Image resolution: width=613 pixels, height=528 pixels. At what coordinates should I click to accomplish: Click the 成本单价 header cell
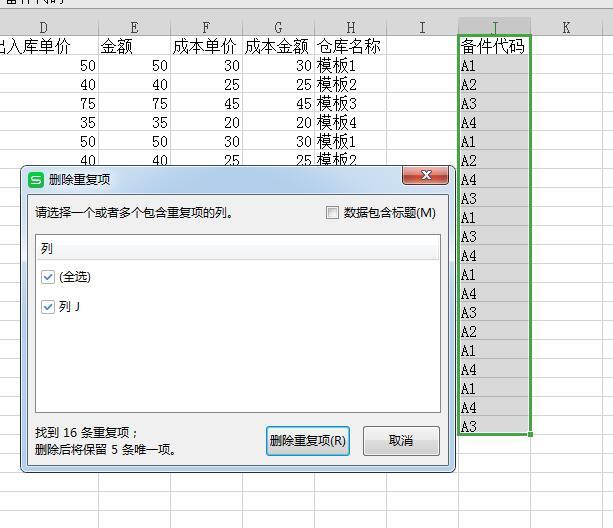pos(206,46)
